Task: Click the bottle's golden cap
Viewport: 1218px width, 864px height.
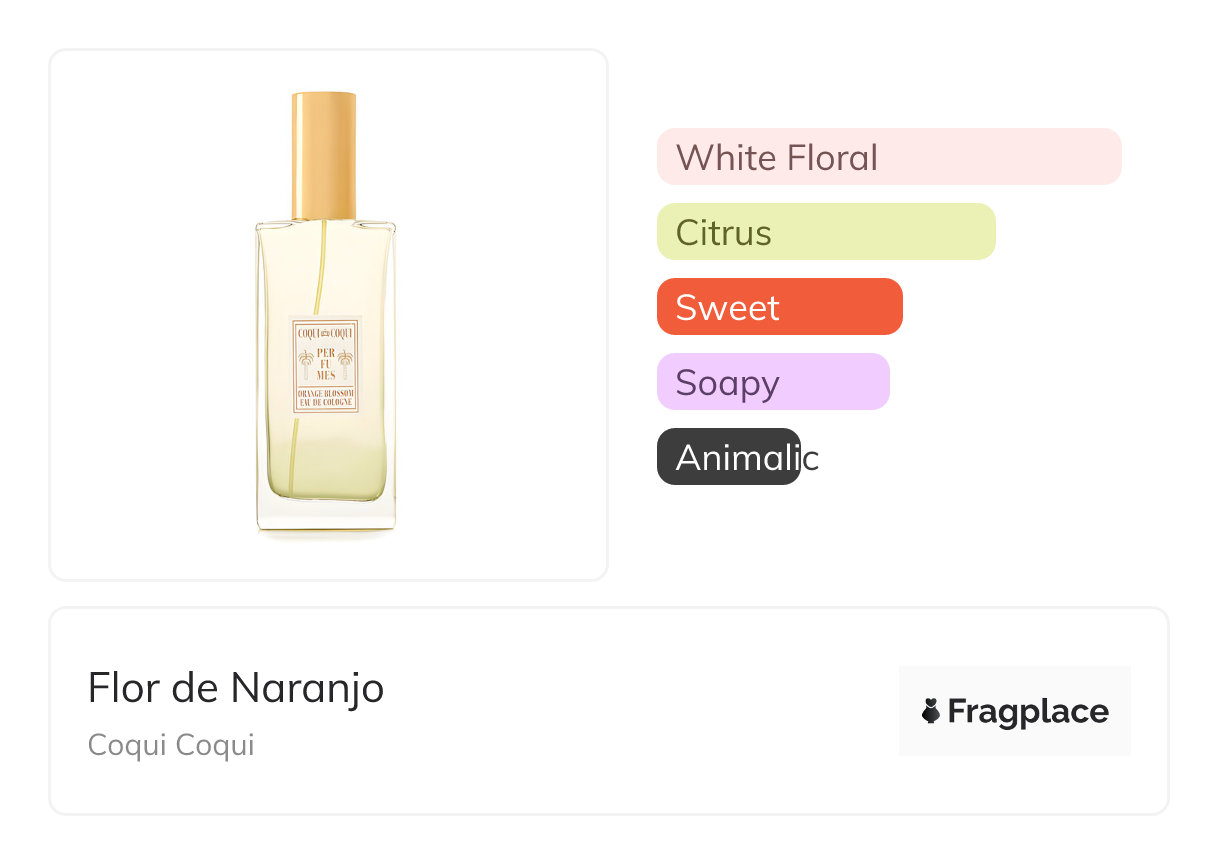Action: coord(324,155)
